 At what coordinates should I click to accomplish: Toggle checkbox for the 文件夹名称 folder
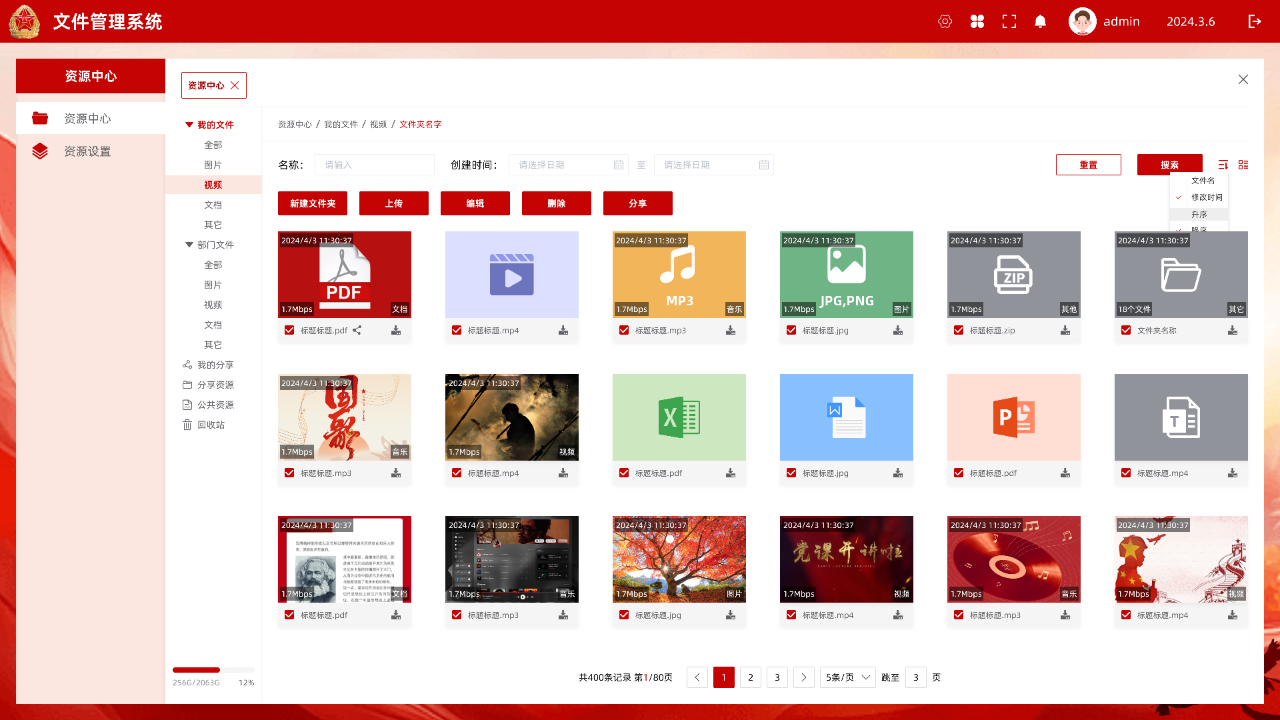[1126, 330]
